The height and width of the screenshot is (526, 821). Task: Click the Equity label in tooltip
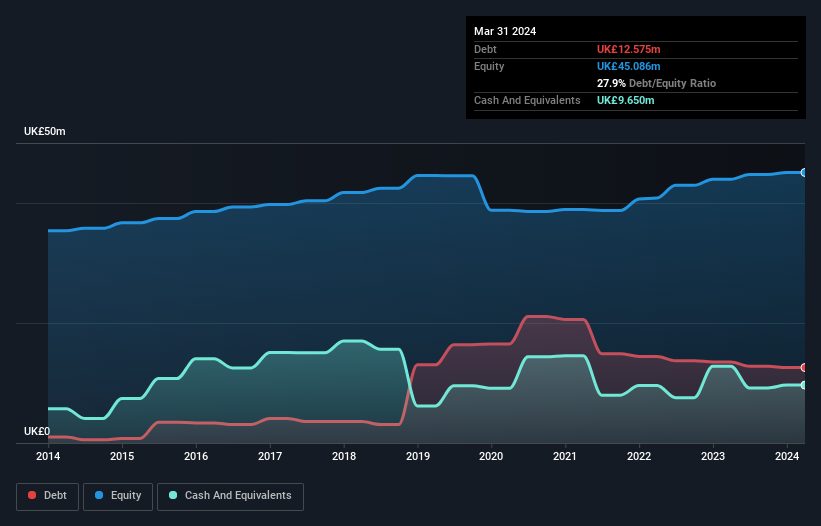click(489, 66)
